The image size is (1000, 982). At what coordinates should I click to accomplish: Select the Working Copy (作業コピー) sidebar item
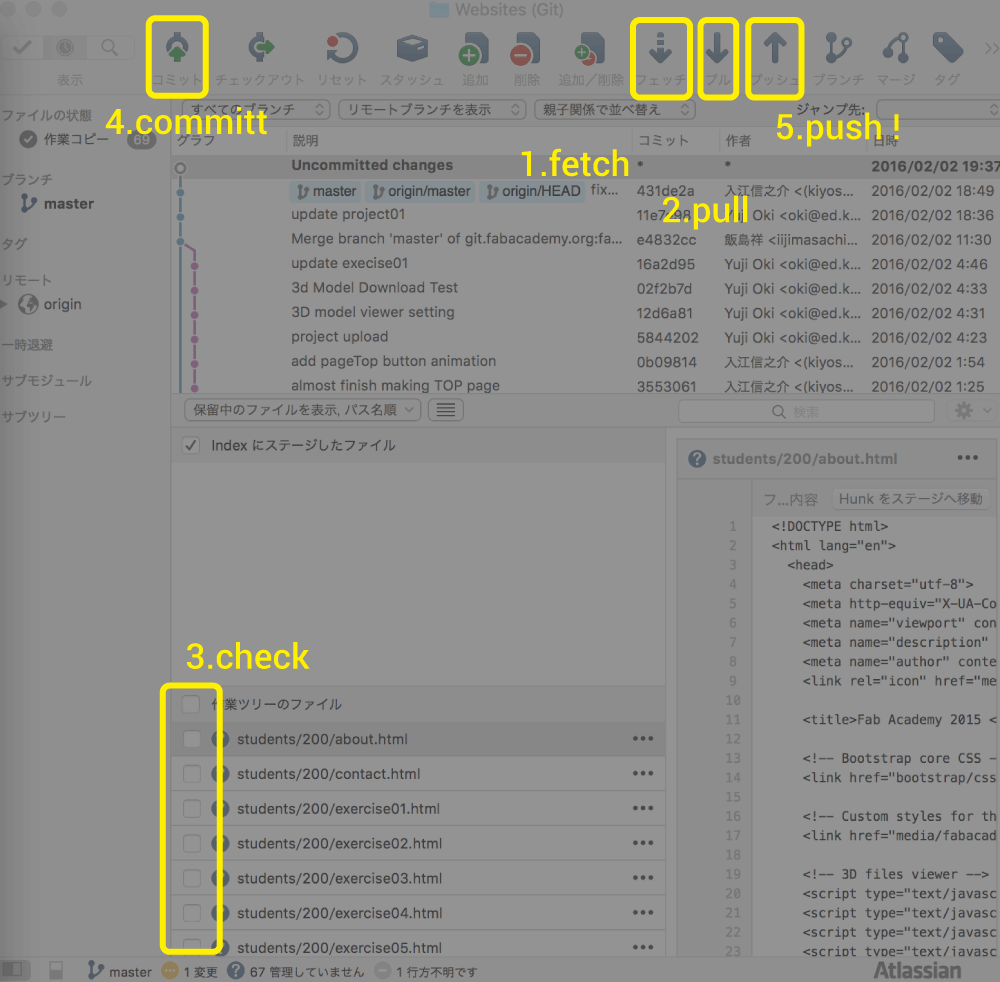tap(76, 139)
